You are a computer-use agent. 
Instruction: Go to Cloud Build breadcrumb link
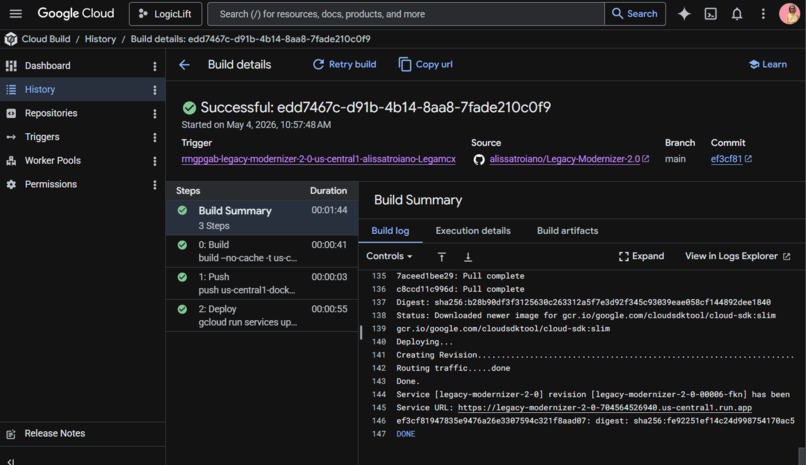coord(46,39)
